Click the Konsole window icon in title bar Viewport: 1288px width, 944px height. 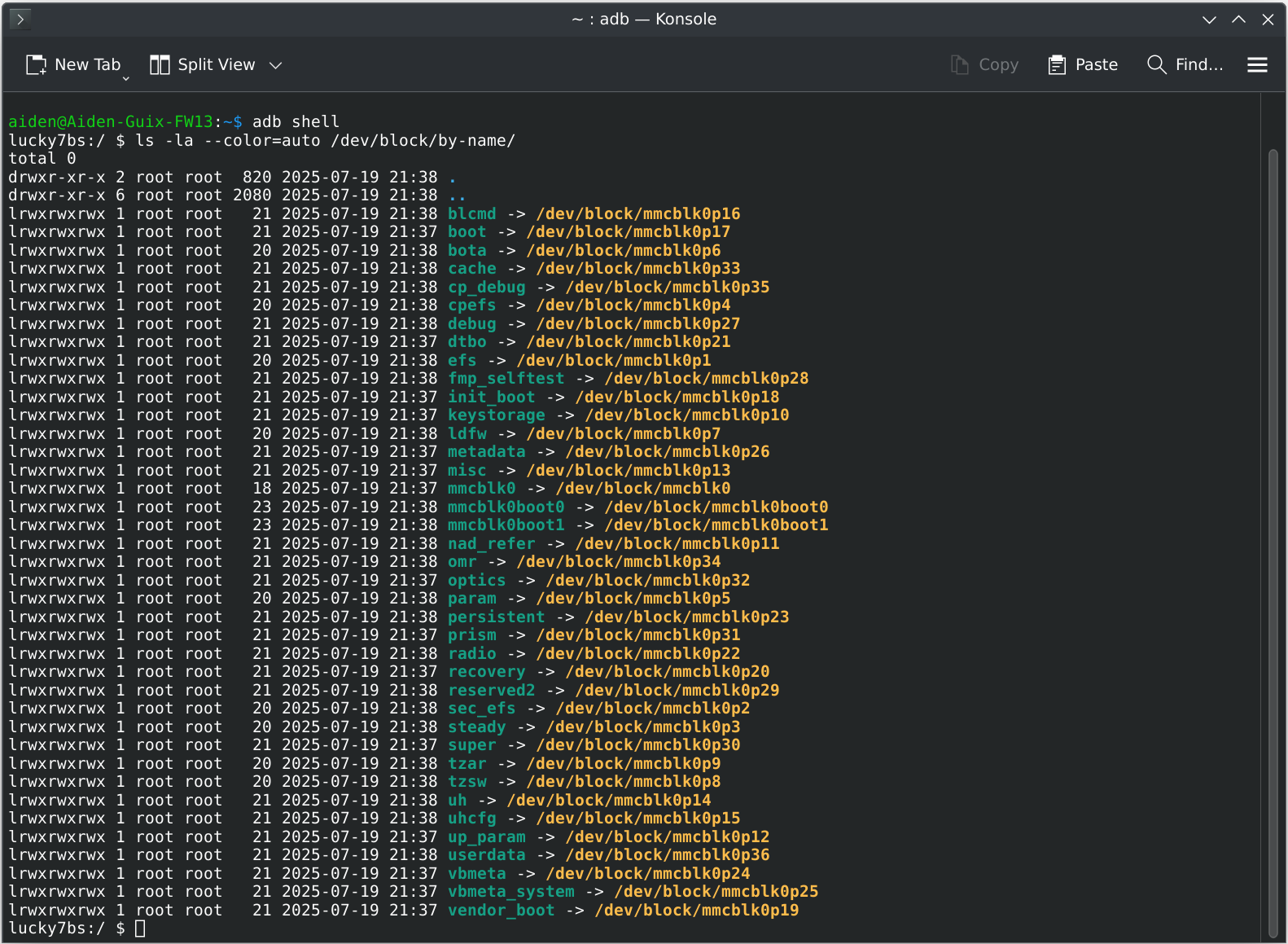click(20, 19)
